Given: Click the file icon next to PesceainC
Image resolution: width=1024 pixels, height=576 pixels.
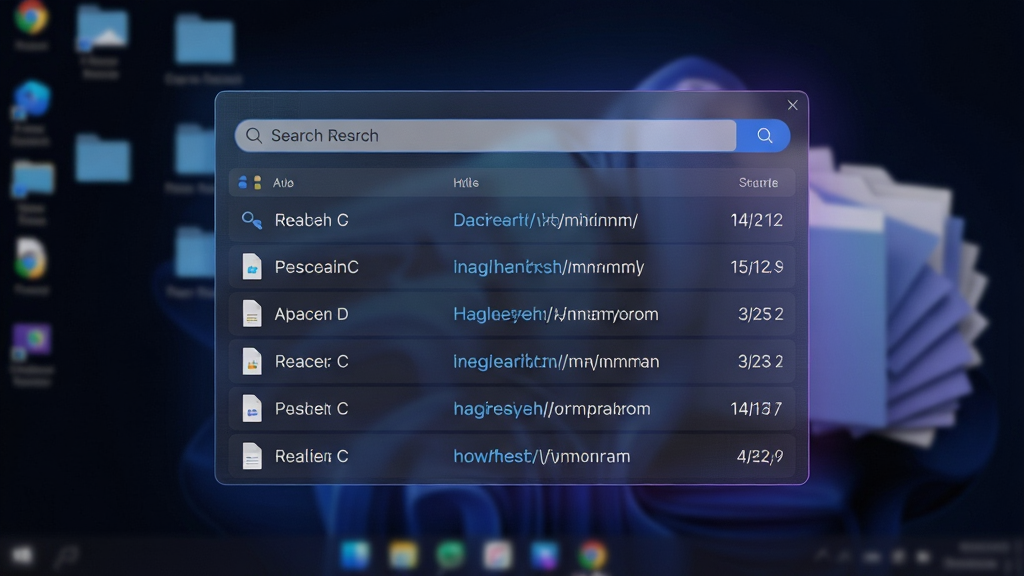Looking at the screenshot, I should pos(251,267).
